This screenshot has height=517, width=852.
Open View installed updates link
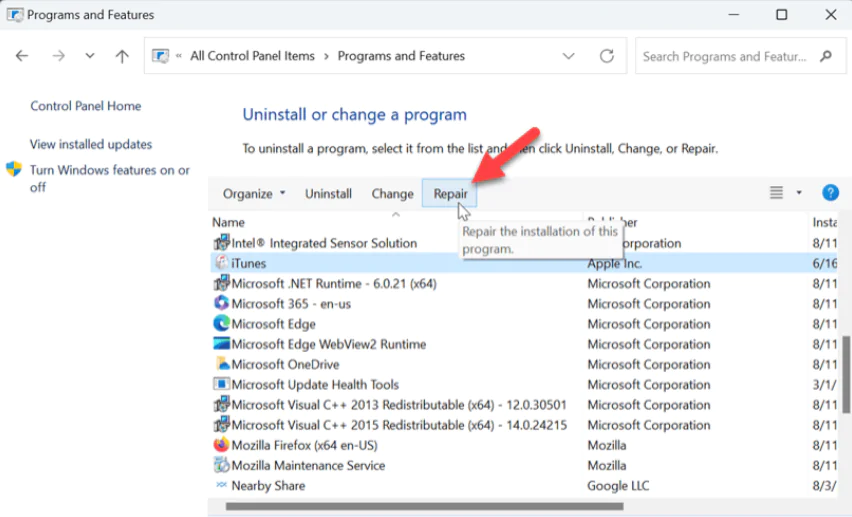click(x=91, y=144)
